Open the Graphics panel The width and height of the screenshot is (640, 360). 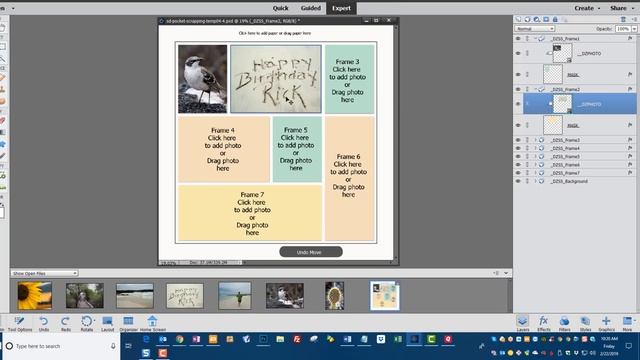coord(606,323)
